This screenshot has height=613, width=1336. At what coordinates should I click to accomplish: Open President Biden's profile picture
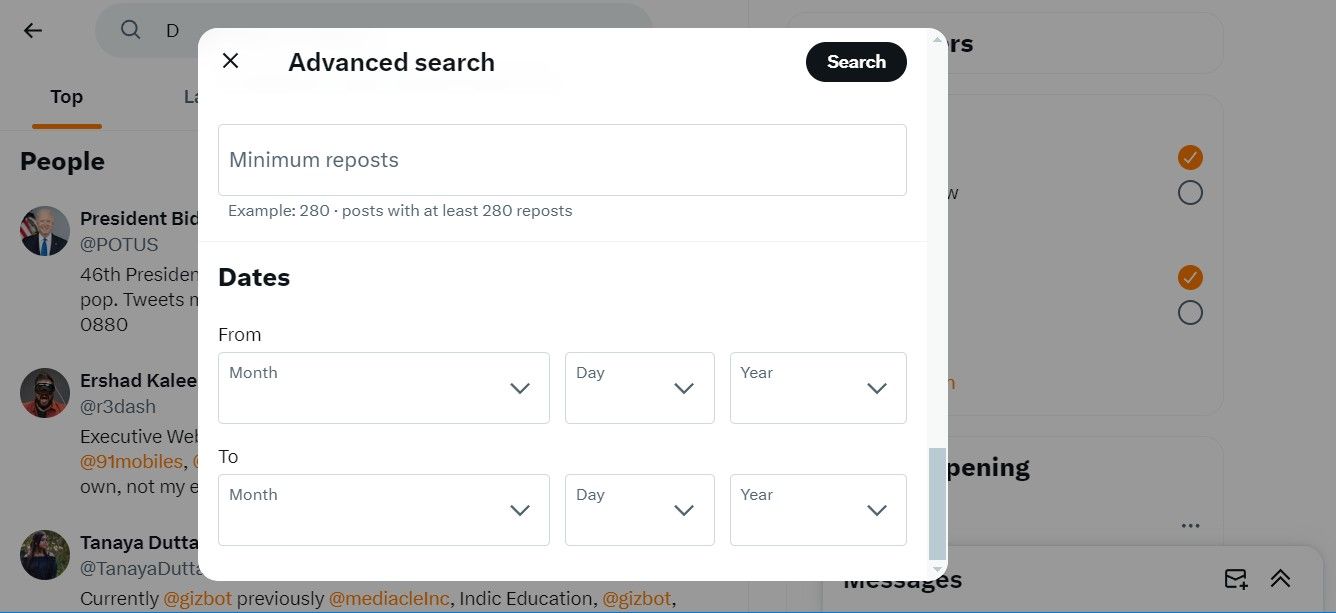[44, 231]
